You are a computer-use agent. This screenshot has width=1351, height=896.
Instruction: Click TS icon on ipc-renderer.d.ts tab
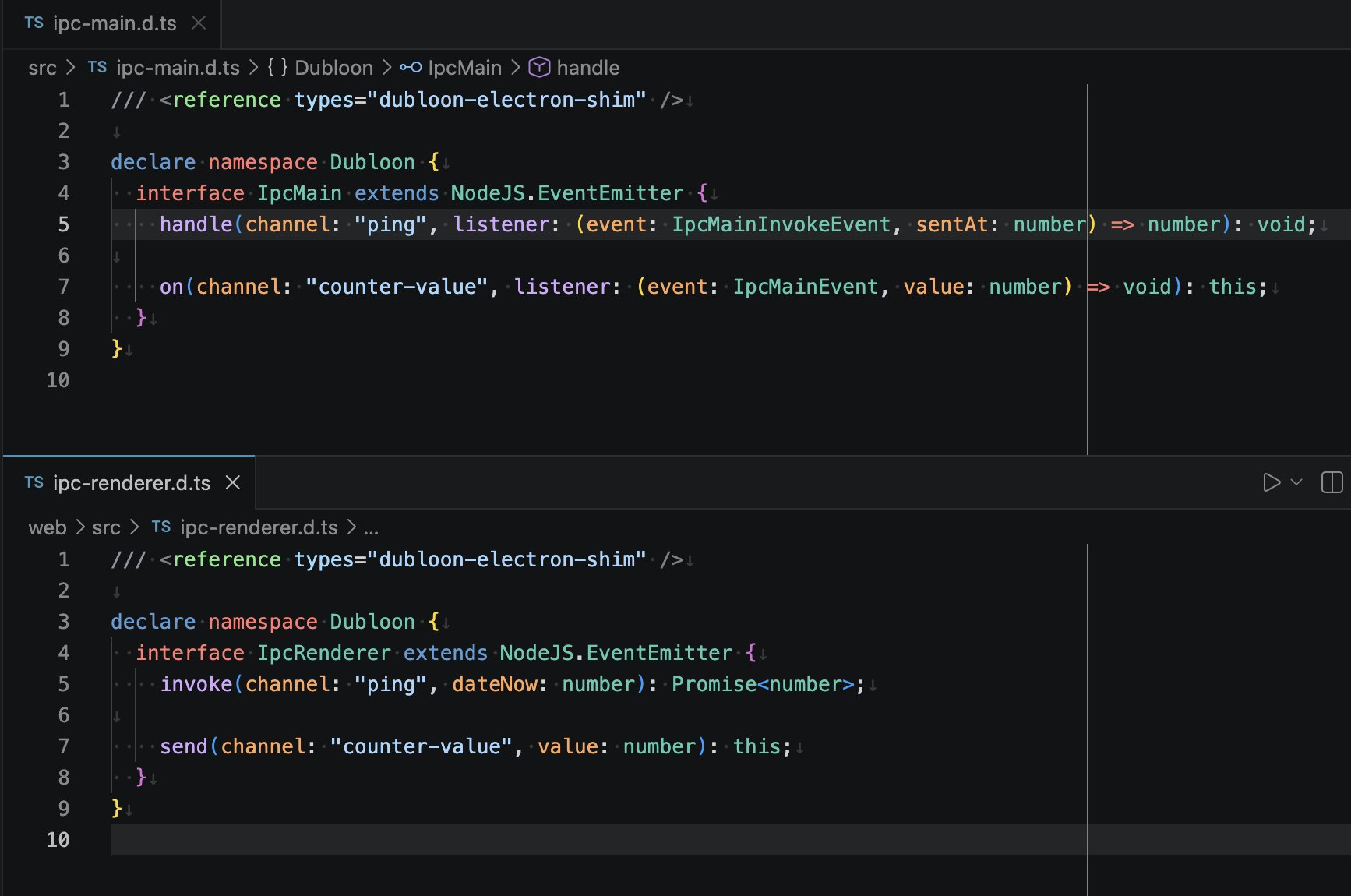point(34,483)
